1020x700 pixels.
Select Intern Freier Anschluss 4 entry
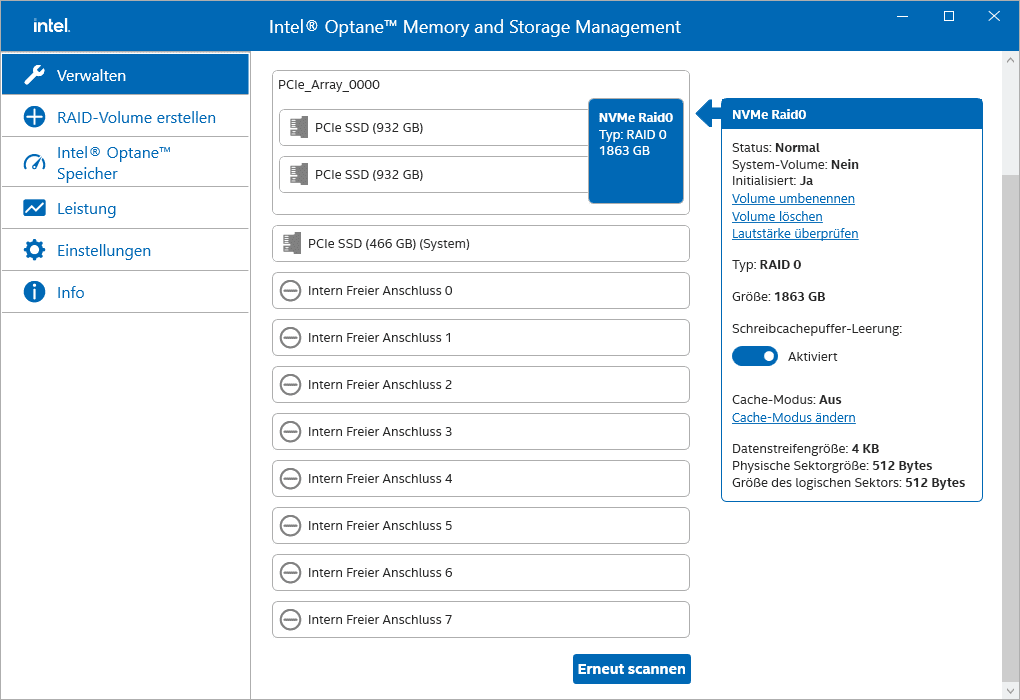point(480,479)
